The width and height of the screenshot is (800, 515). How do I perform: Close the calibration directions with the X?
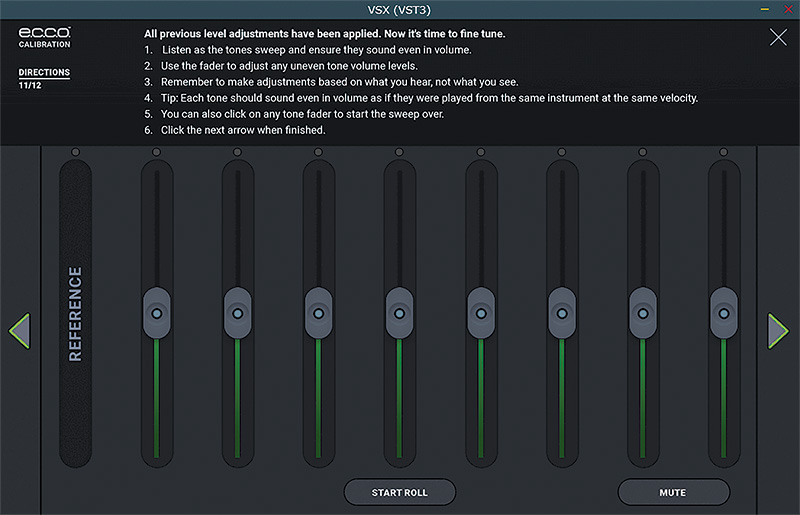click(x=778, y=37)
